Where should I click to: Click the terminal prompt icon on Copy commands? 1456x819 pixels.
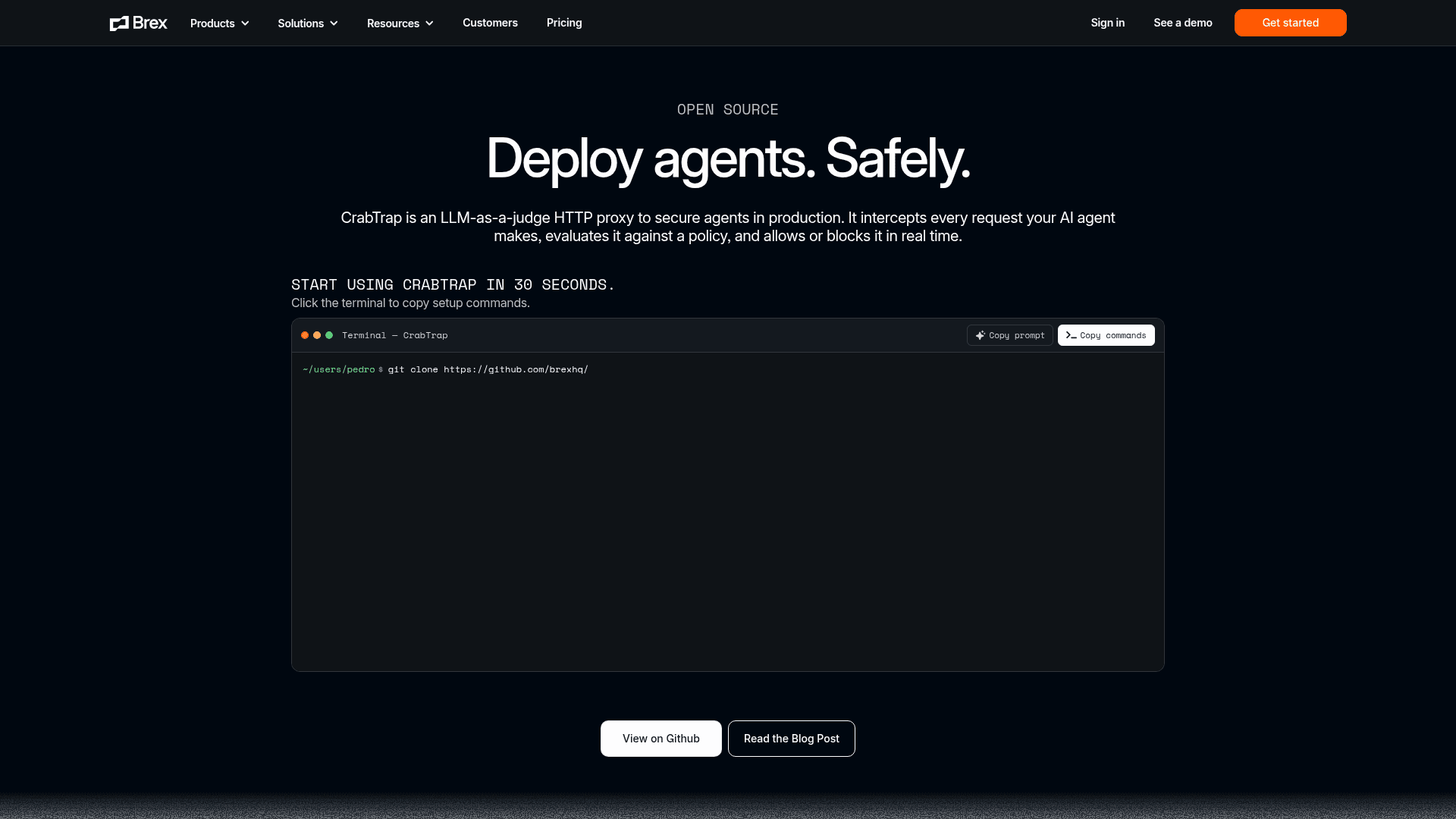[1071, 335]
